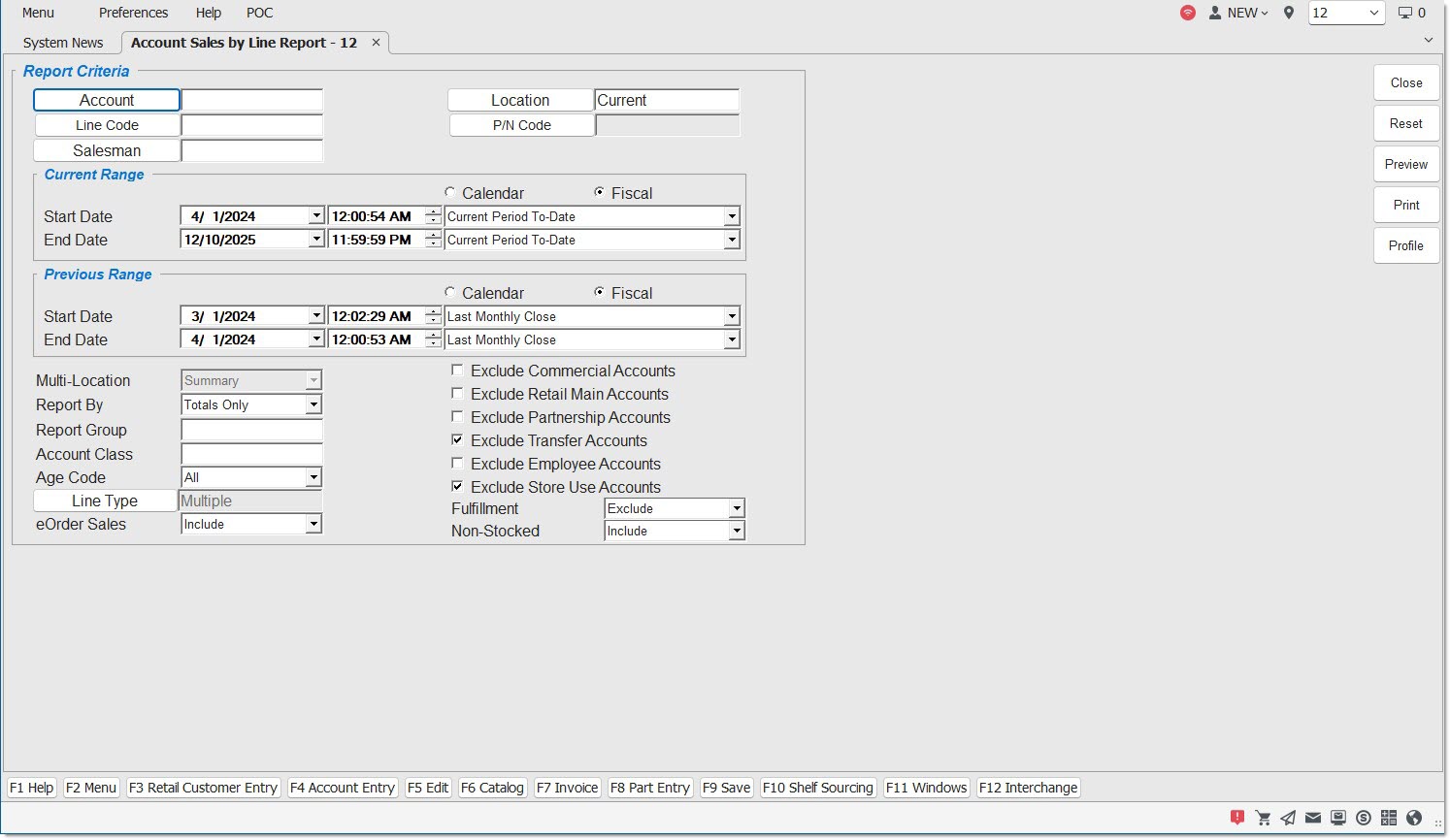This screenshot has height=840, width=1450.
Task: Check Exclude Commercial Accounts
Action: click(457, 371)
